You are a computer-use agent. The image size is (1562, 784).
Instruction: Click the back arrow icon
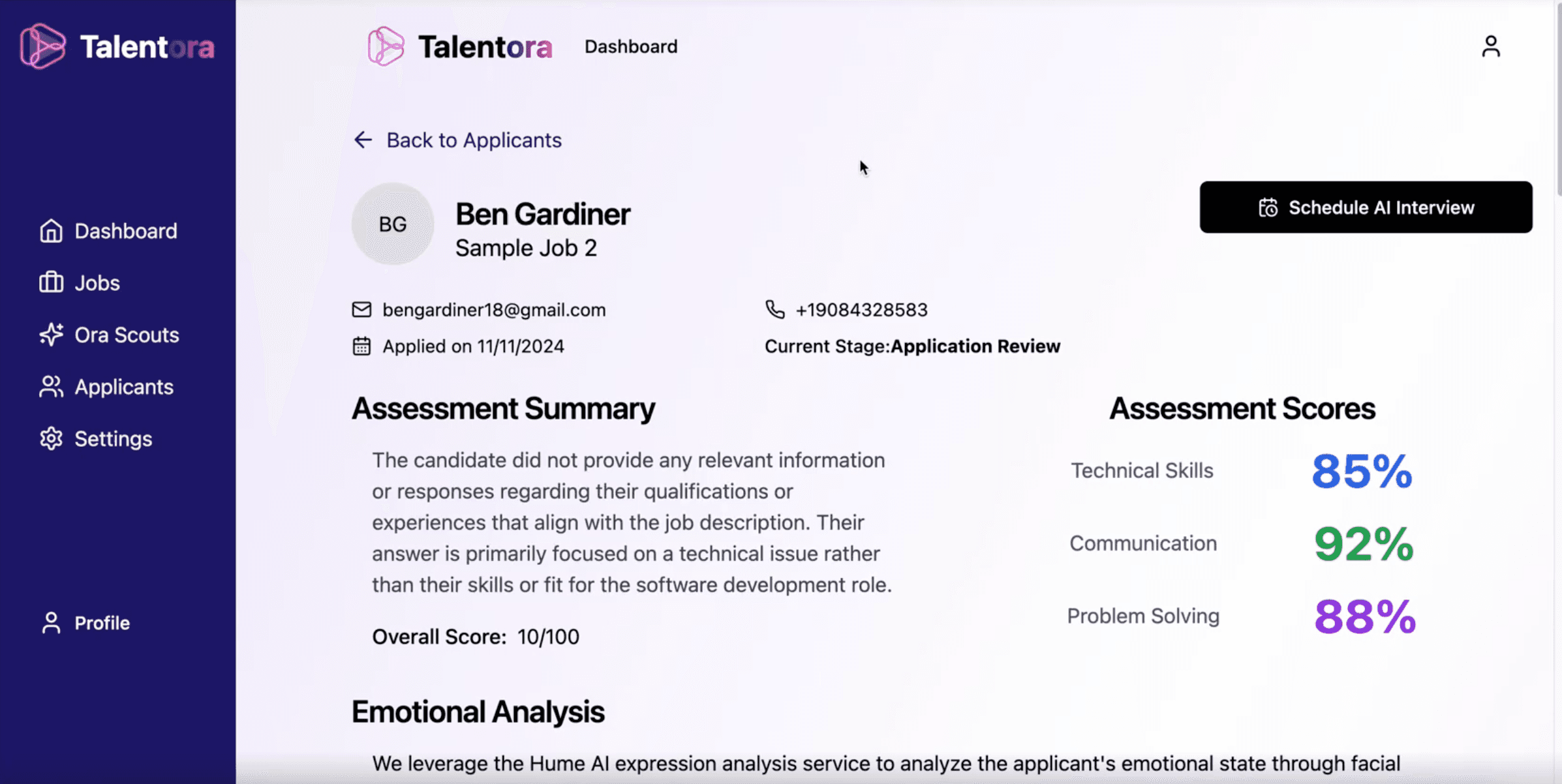click(363, 140)
